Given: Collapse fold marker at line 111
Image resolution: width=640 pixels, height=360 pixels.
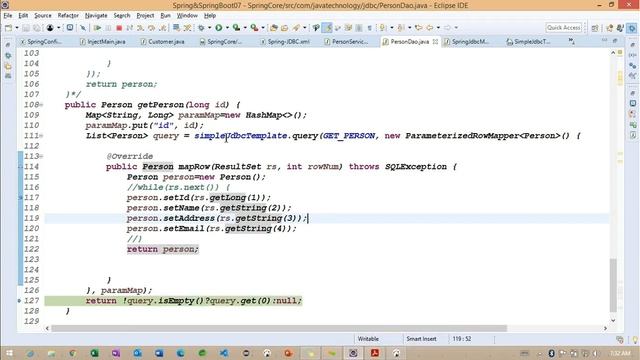Looking at the screenshot, I should [x=41, y=136].
